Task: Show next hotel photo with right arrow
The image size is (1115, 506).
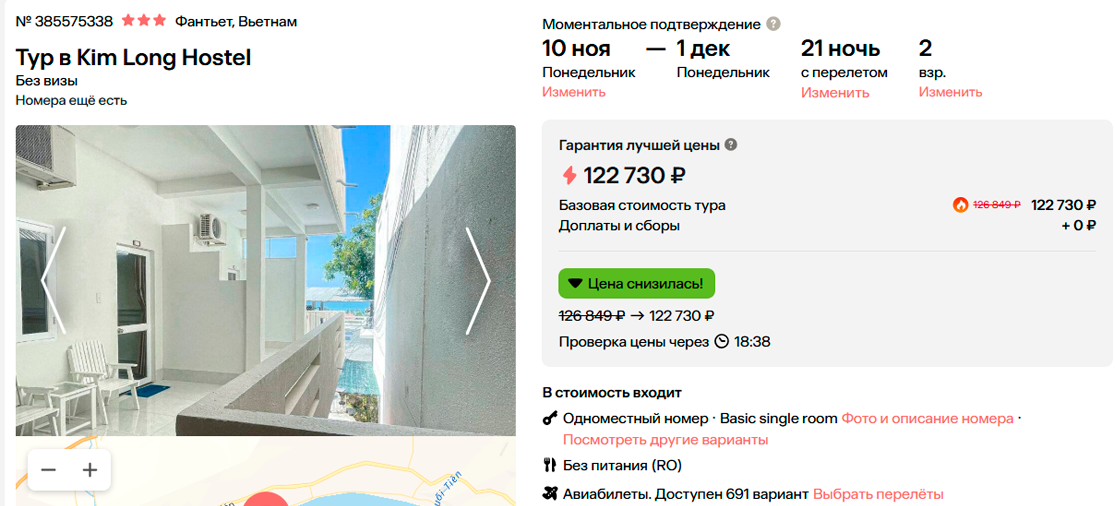Action: (478, 281)
